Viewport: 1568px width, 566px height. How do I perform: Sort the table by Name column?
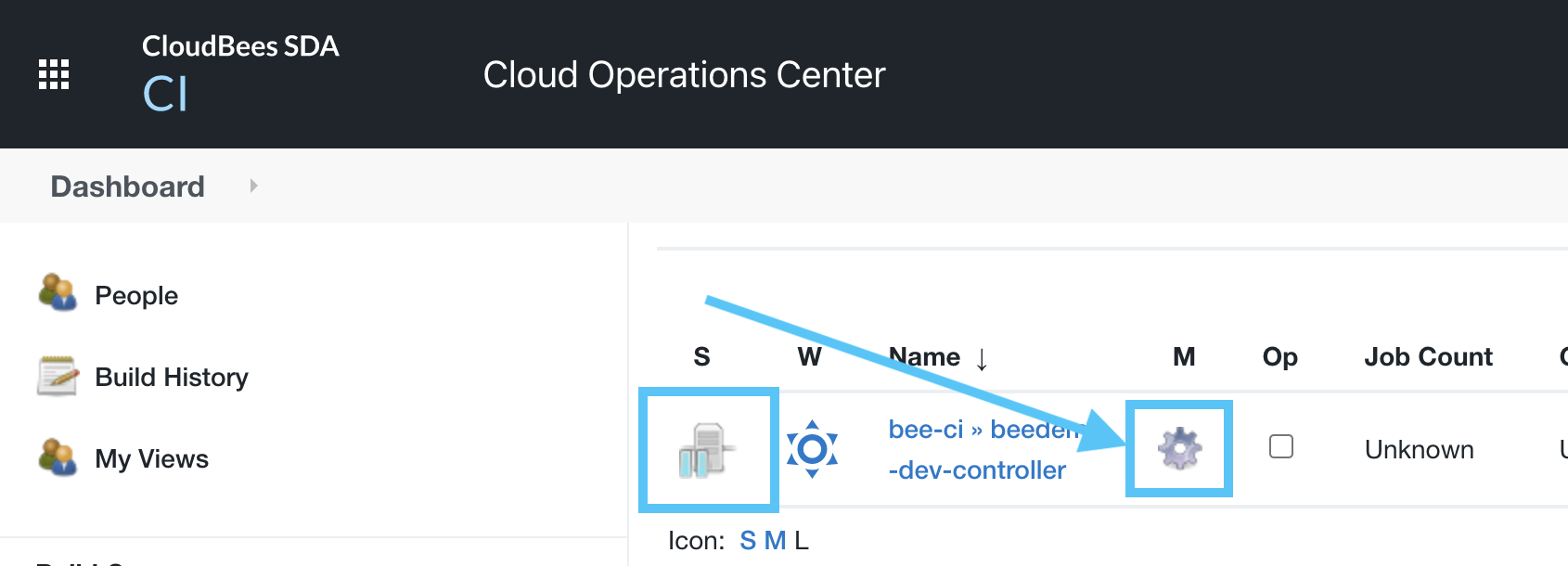(938, 356)
